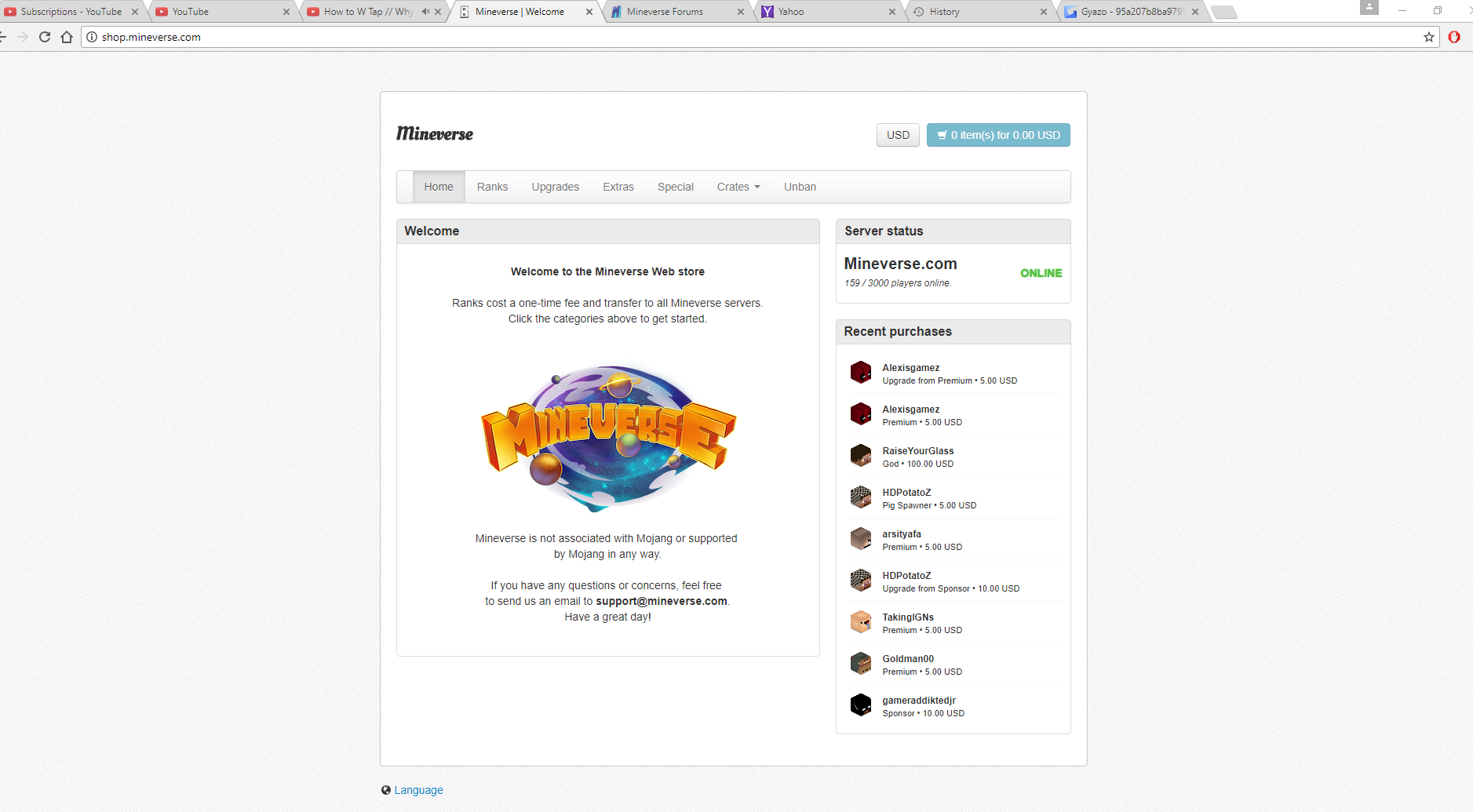Click the forward navigation arrow
This screenshot has width=1473, height=812.
pos(23,37)
